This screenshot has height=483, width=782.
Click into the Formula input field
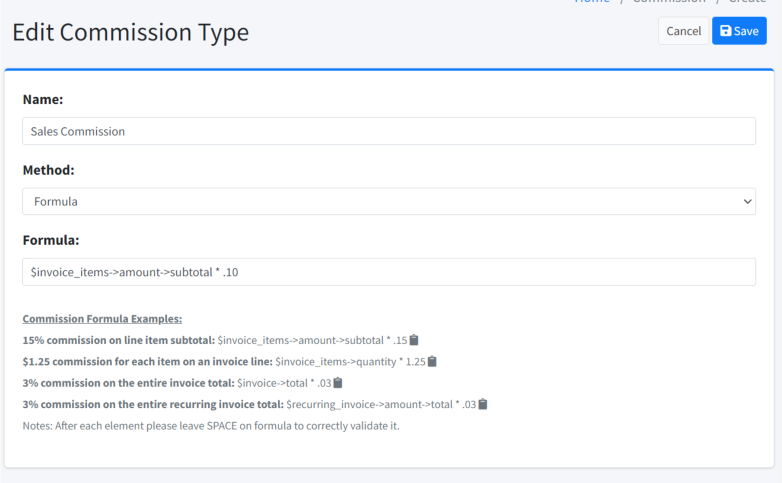[x=388, y=272]
